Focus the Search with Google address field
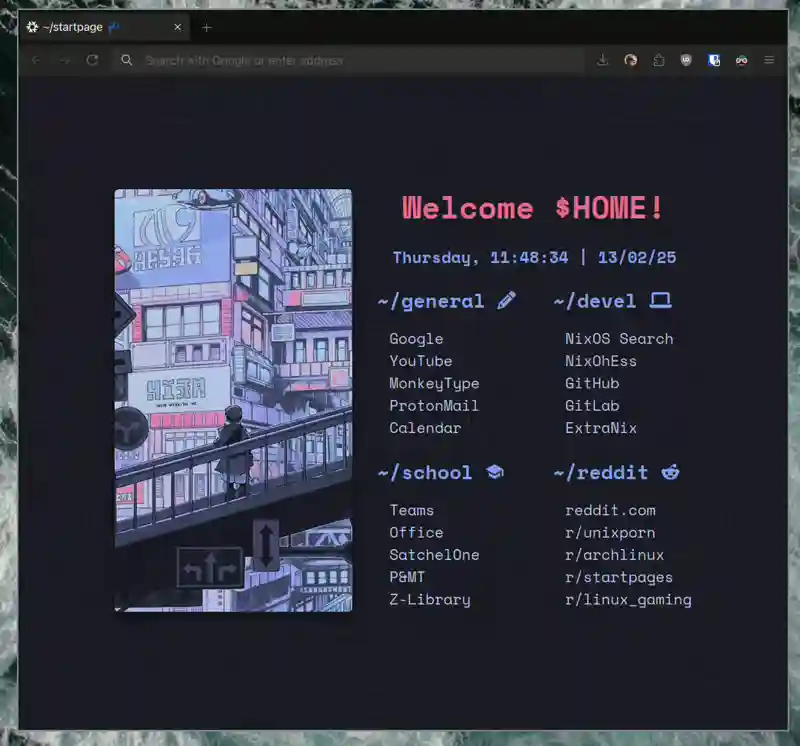The width and height of the screenshot is (800, 746). (347, 60)
